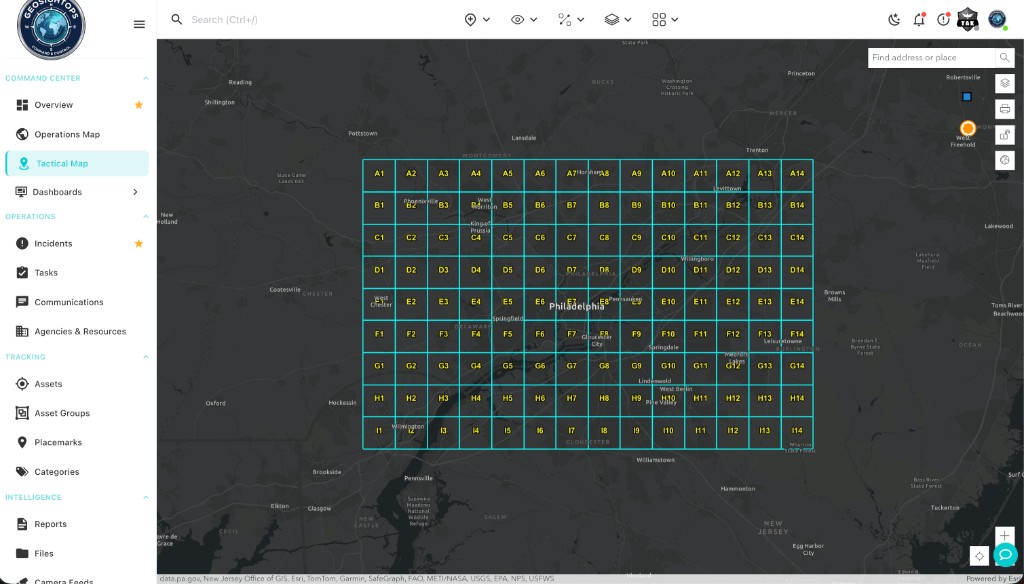Viewport: 1024px width, 584px height.
Task: Click the Reports document icon
Action: click(22, 524)
